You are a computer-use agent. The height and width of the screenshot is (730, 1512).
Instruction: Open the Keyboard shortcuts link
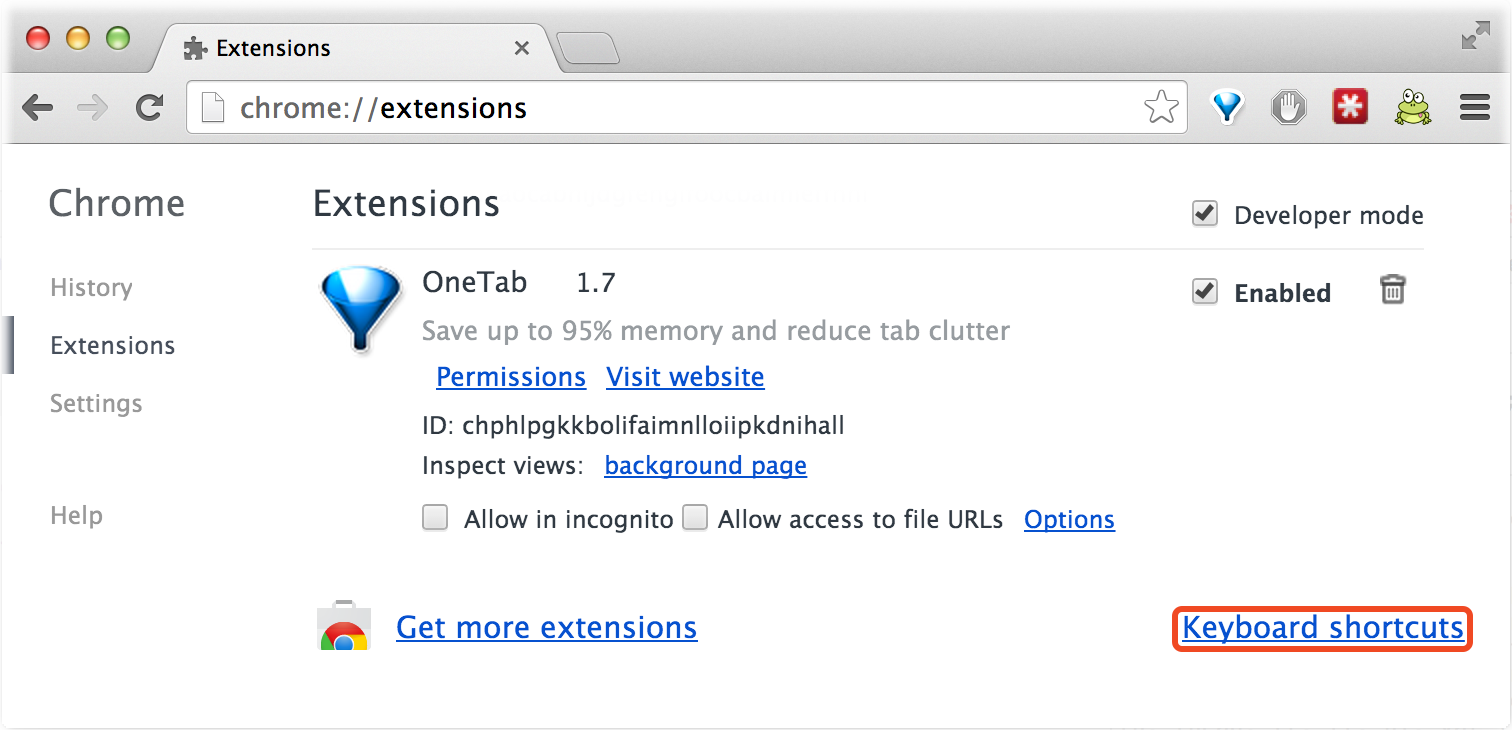click(x=1323, y=628)
